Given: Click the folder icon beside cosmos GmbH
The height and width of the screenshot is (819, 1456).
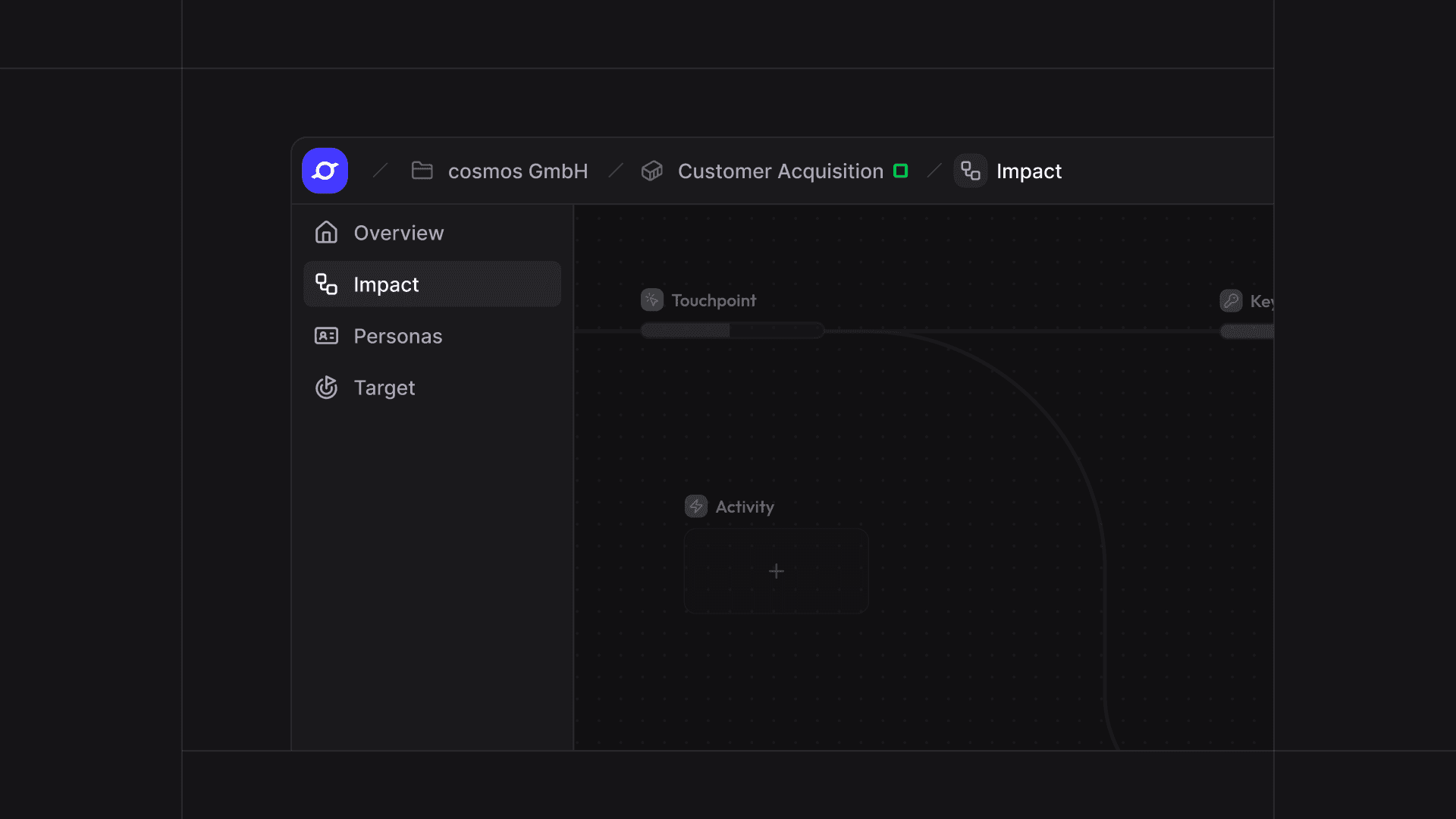Looking at the screenshot, I should coord(422,171).
